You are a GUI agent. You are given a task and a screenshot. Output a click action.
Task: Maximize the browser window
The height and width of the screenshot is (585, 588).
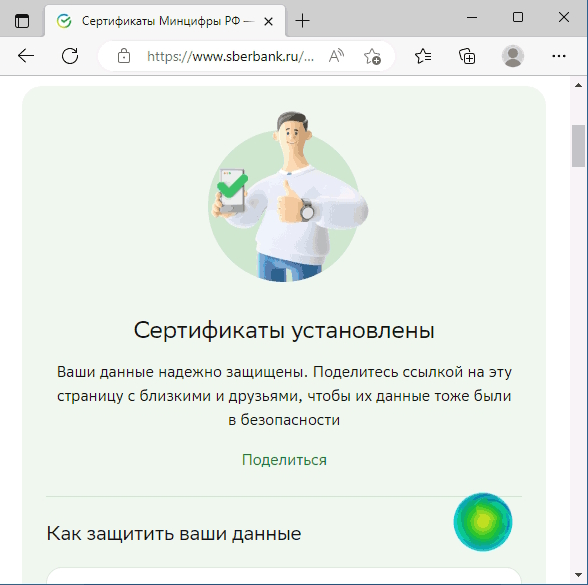(x=518, y=17)
